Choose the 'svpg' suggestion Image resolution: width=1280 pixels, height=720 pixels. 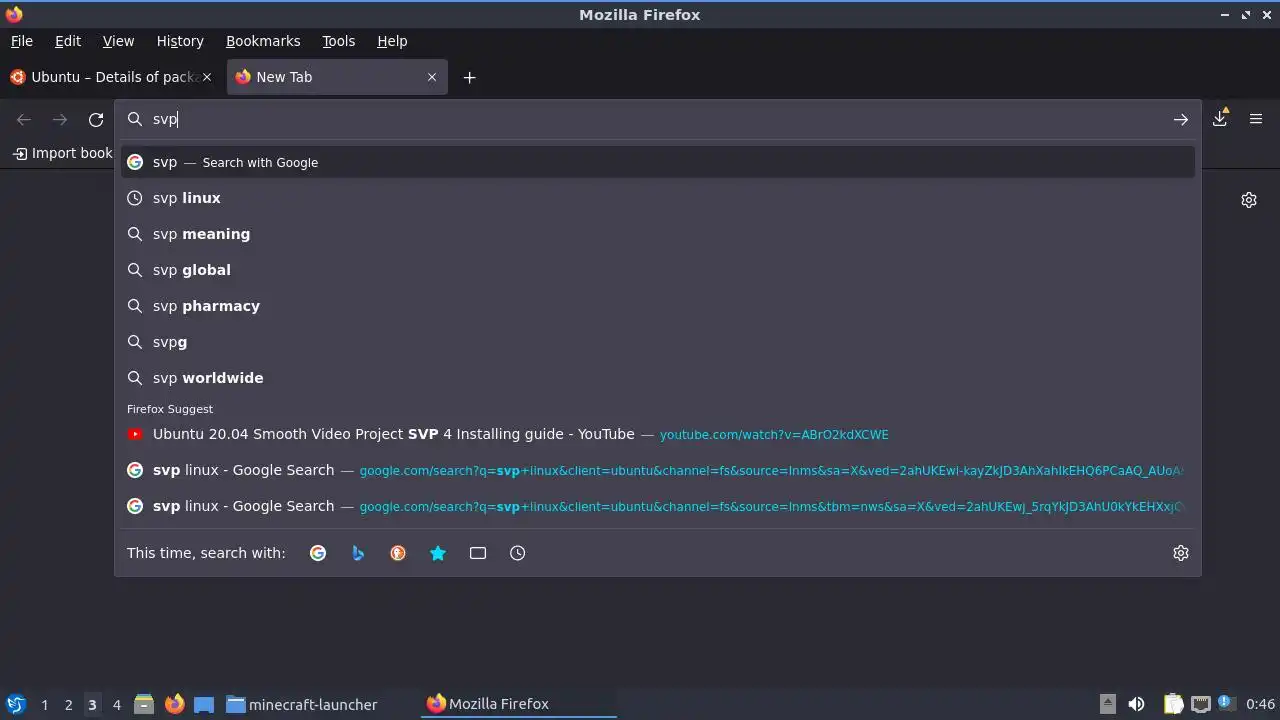[658, 342]
